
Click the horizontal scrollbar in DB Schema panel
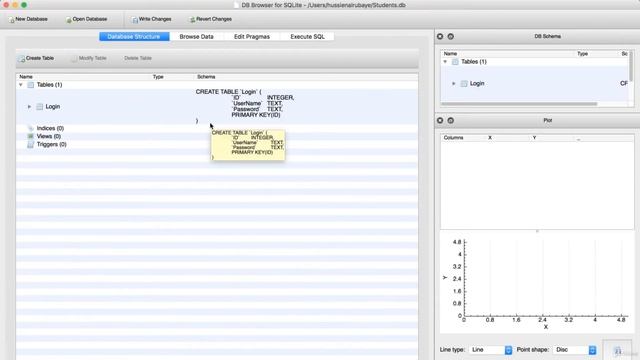(519, 104)
